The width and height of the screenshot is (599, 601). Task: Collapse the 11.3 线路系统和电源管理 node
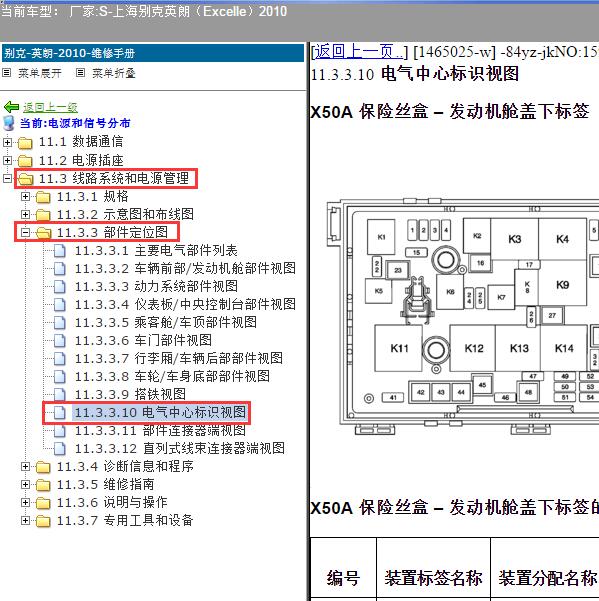click(7, 178)
